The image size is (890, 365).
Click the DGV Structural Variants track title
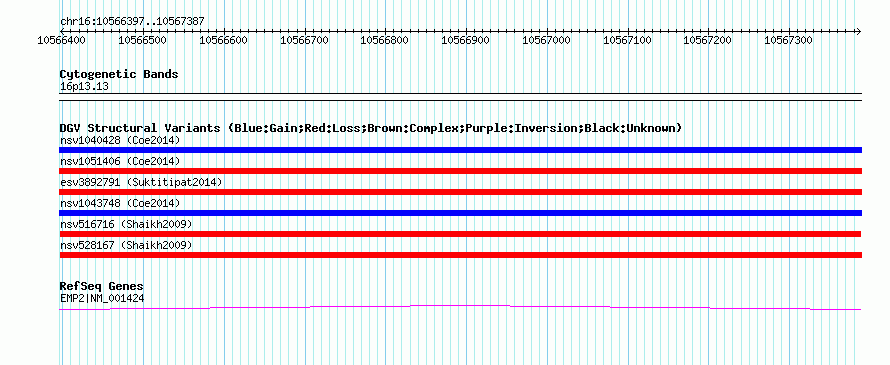point(371,128)
